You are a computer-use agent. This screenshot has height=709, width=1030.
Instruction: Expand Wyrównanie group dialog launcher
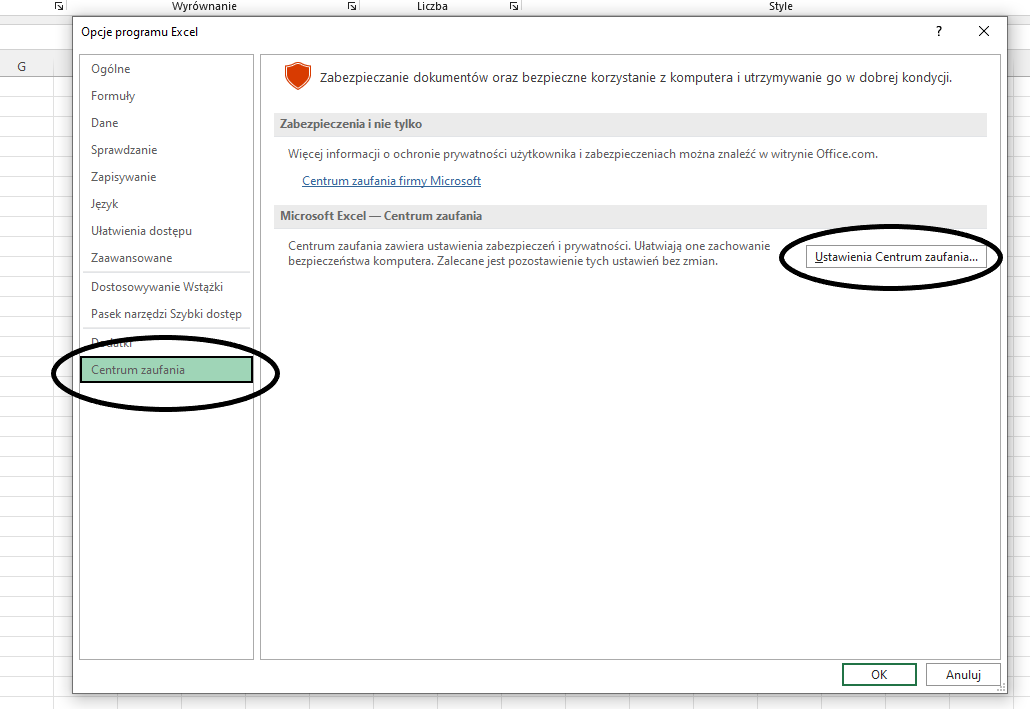(x=352, y=6)
